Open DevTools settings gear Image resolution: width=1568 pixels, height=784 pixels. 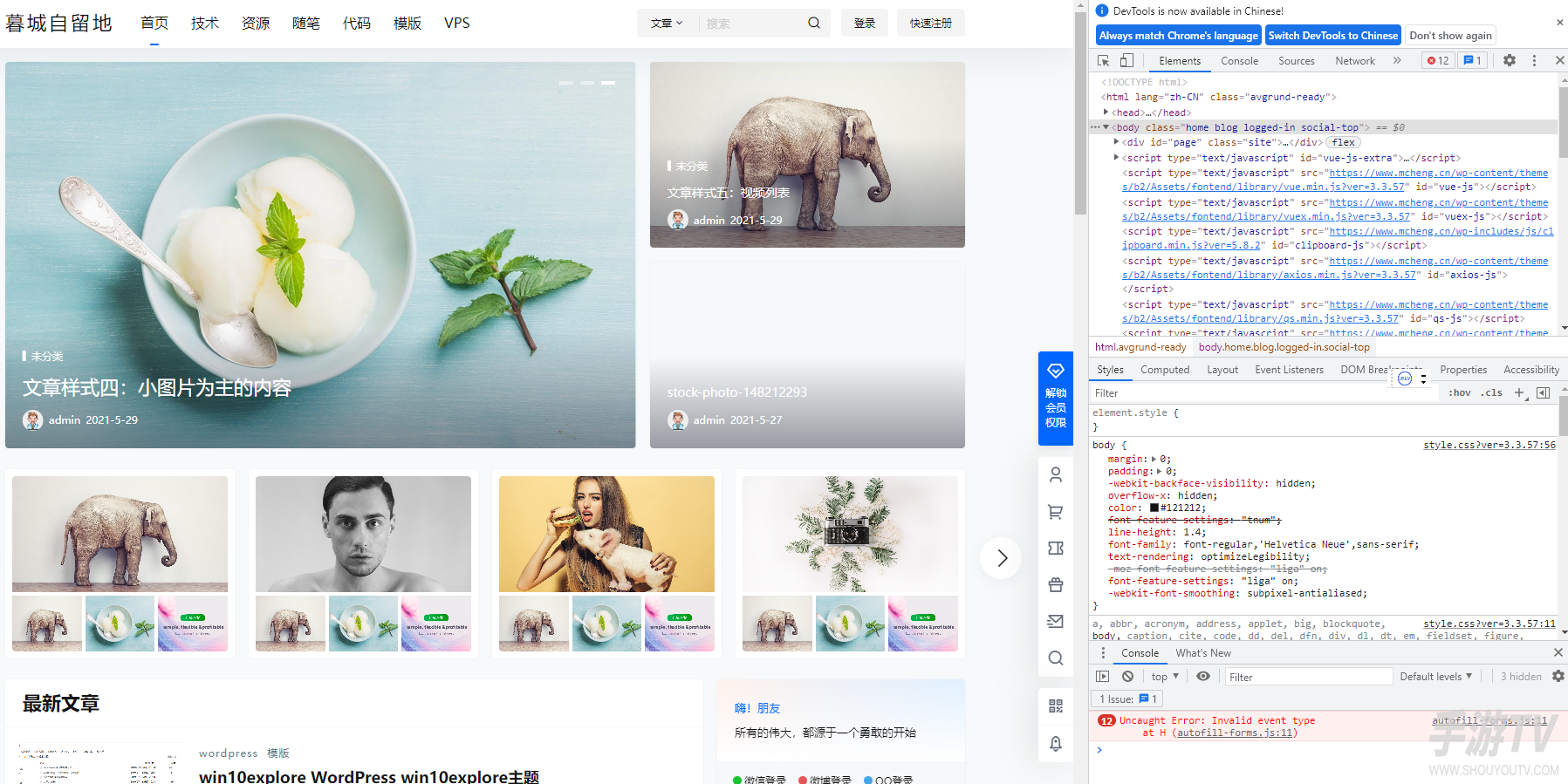pos(1510,60)
